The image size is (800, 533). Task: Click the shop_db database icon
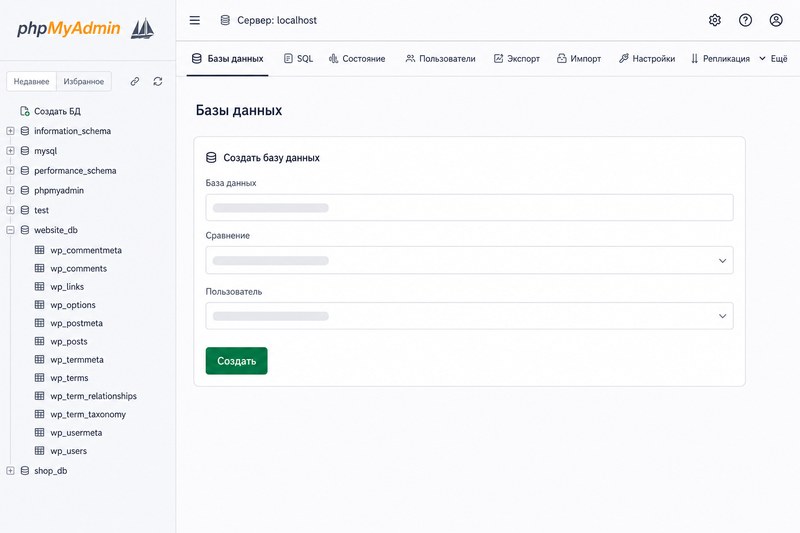click(24, 471)
